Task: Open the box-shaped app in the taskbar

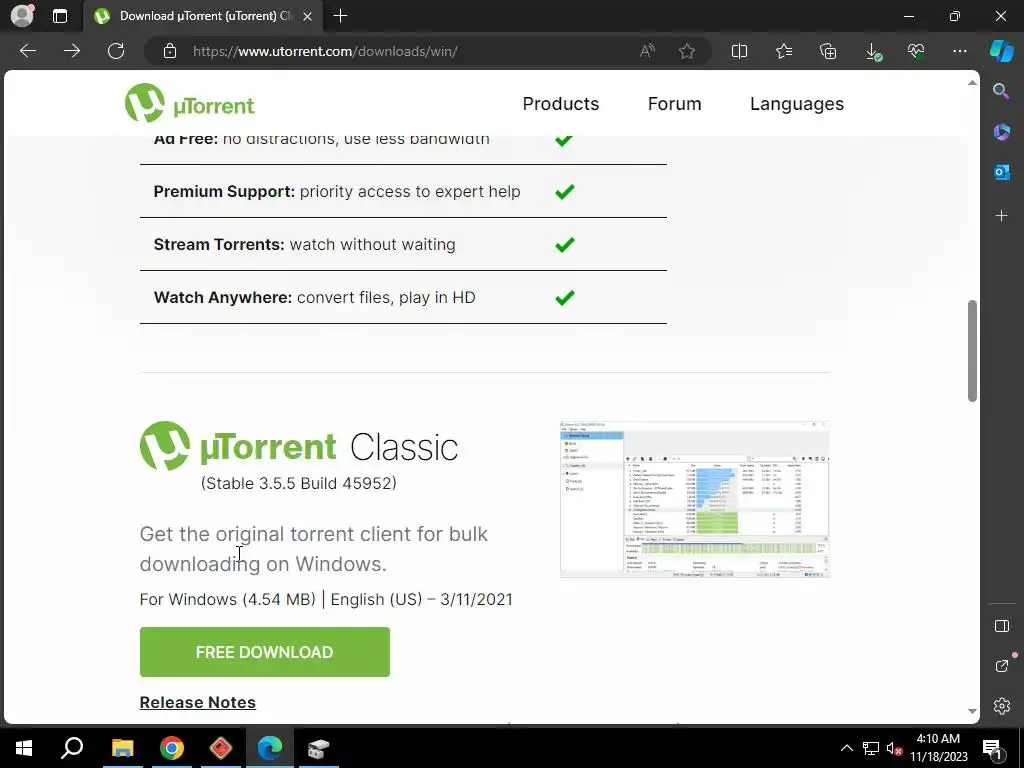Action: pos(319,748)
